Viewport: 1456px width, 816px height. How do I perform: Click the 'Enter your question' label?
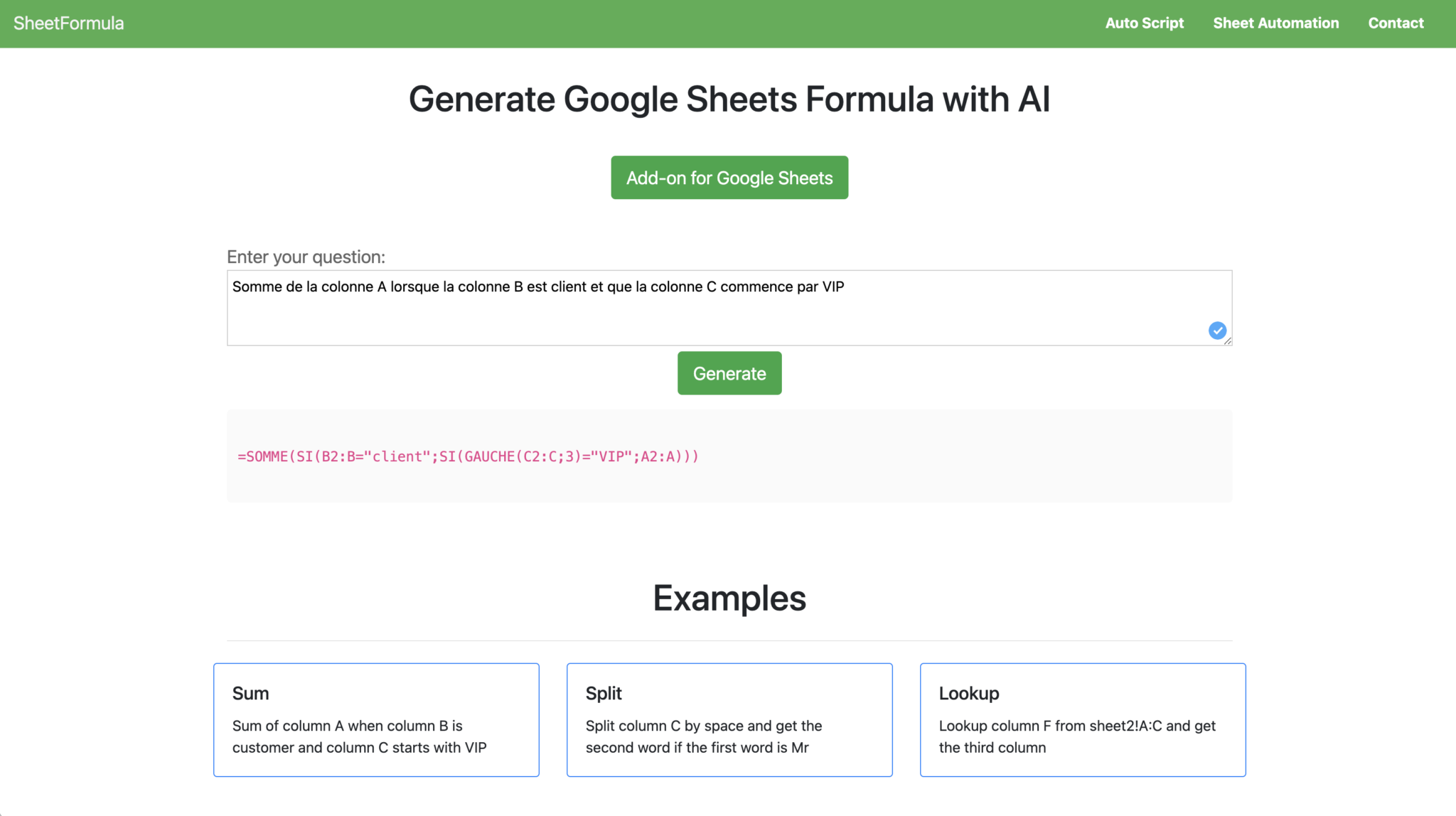(x=306, y=257)
